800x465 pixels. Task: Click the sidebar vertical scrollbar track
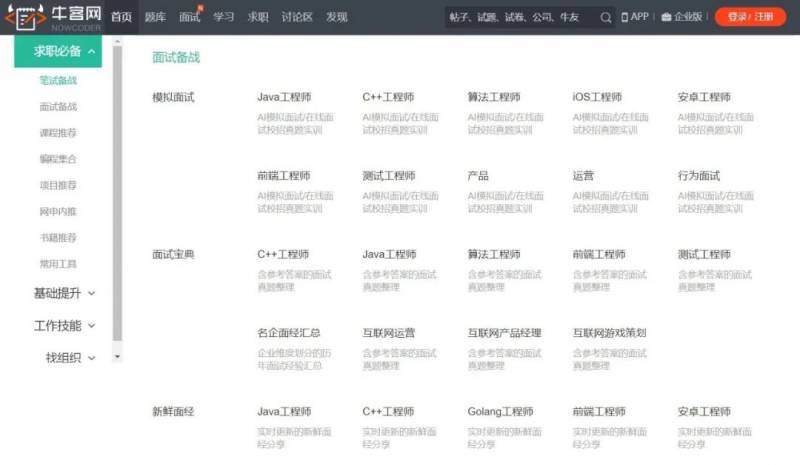pyautogui.click(x=117, y=200)
